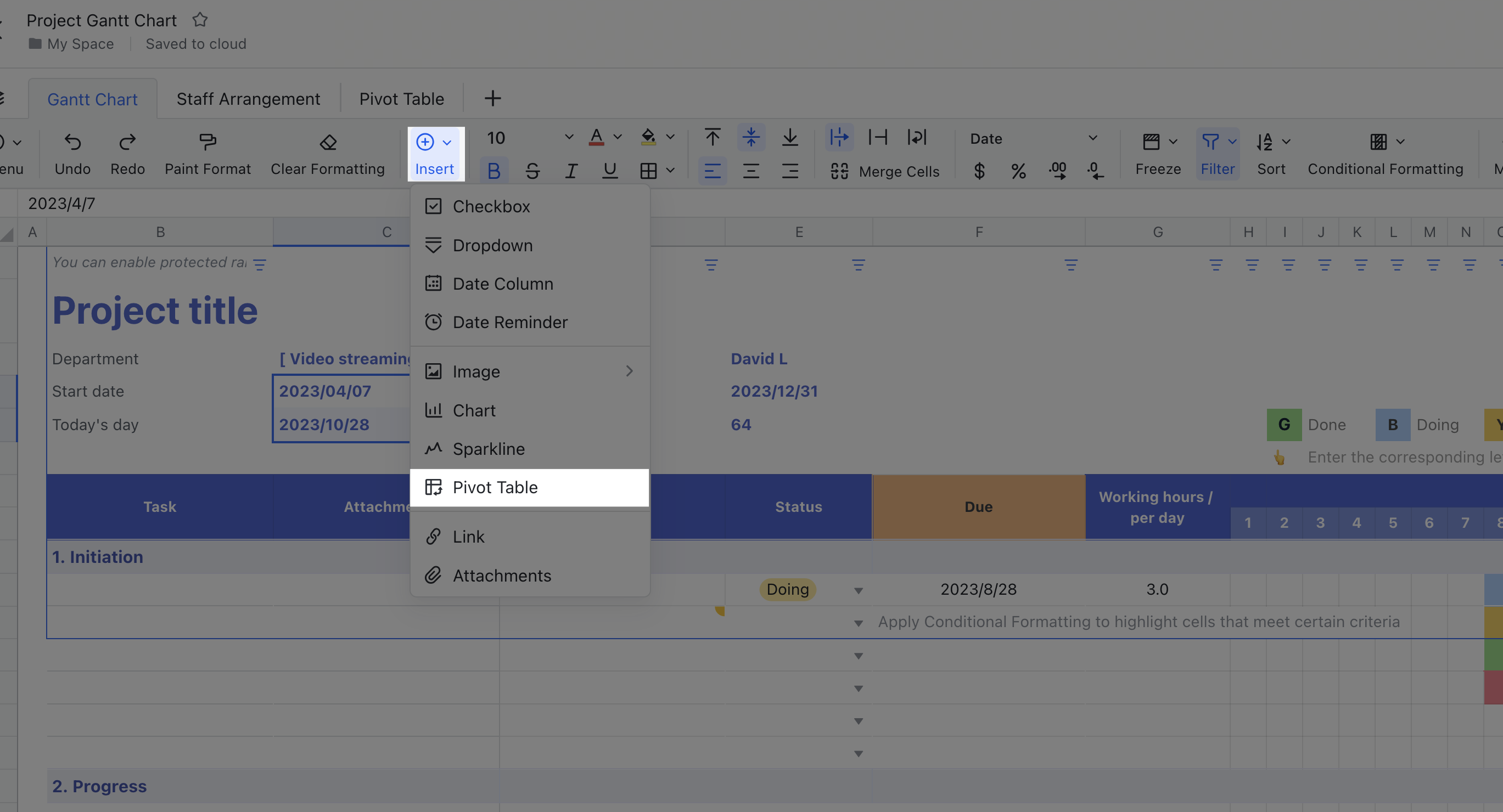Viewport: 1503px width, 812px height.
Task: Click the add new sheet button
Action: (492, 98)
